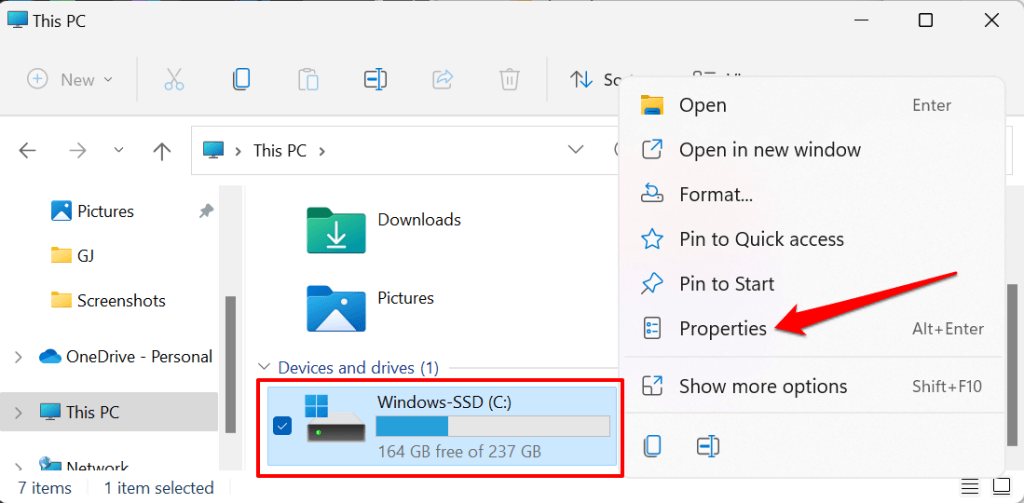Screen dimensions: 1024x503
Task: Expand OneDrive - Personal in sidebar
Action: click(19, 357)
